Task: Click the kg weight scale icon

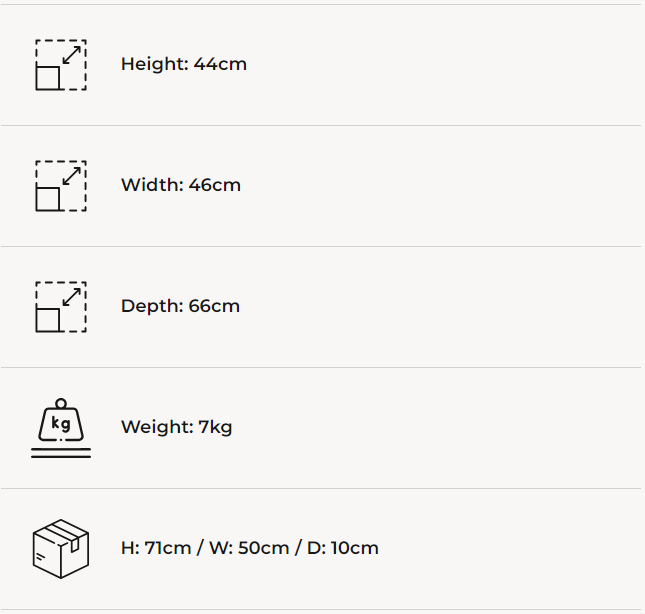Action: coord(61,428)
